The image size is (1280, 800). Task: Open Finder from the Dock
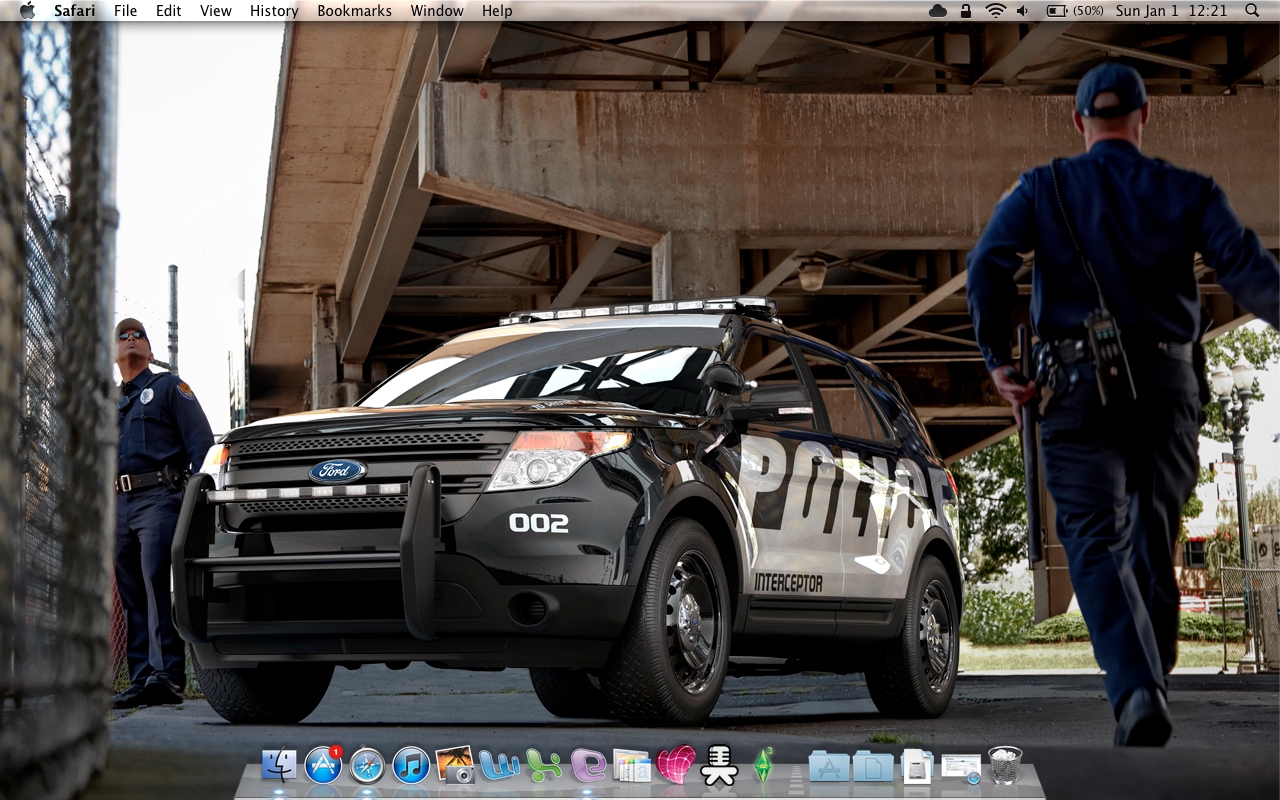(x=279, y=765)
